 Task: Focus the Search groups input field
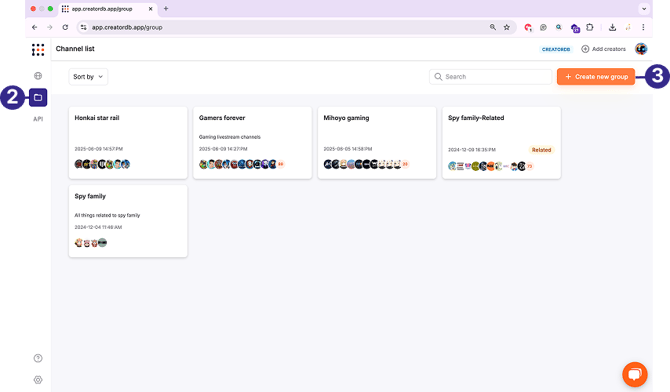click(491, 77)
